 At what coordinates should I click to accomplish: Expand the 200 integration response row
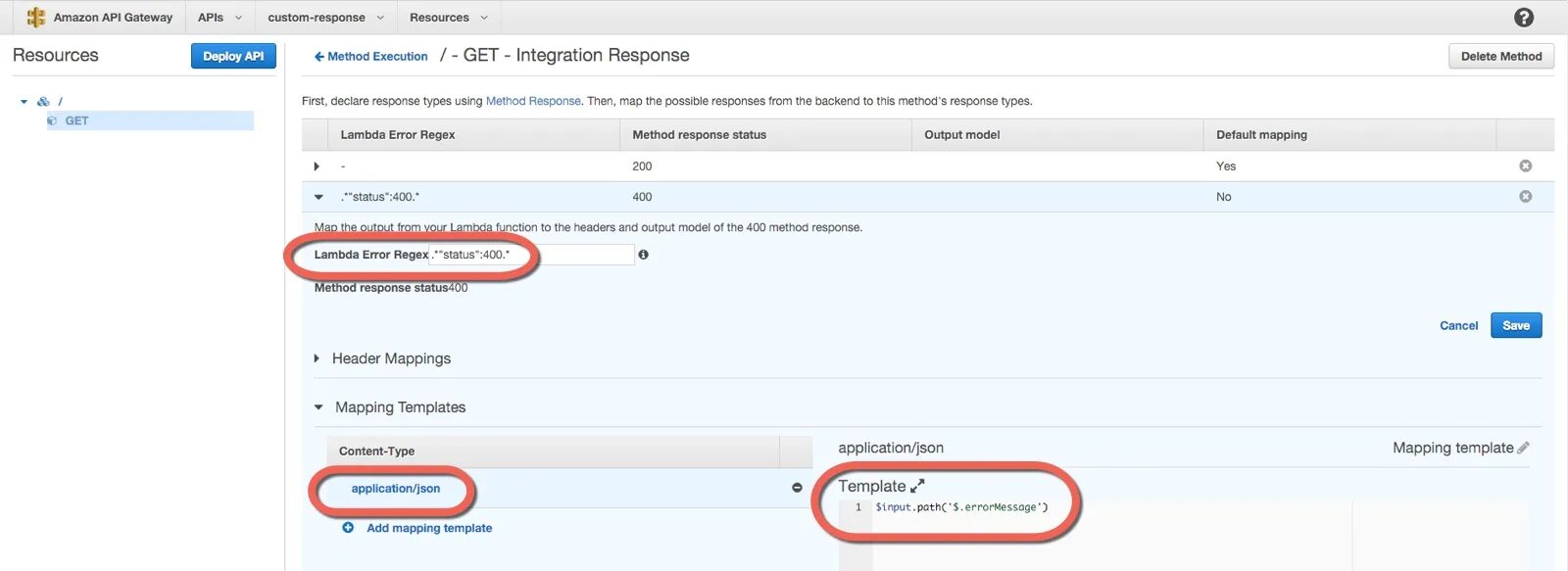pyautogui.click(x=317, y=167)
